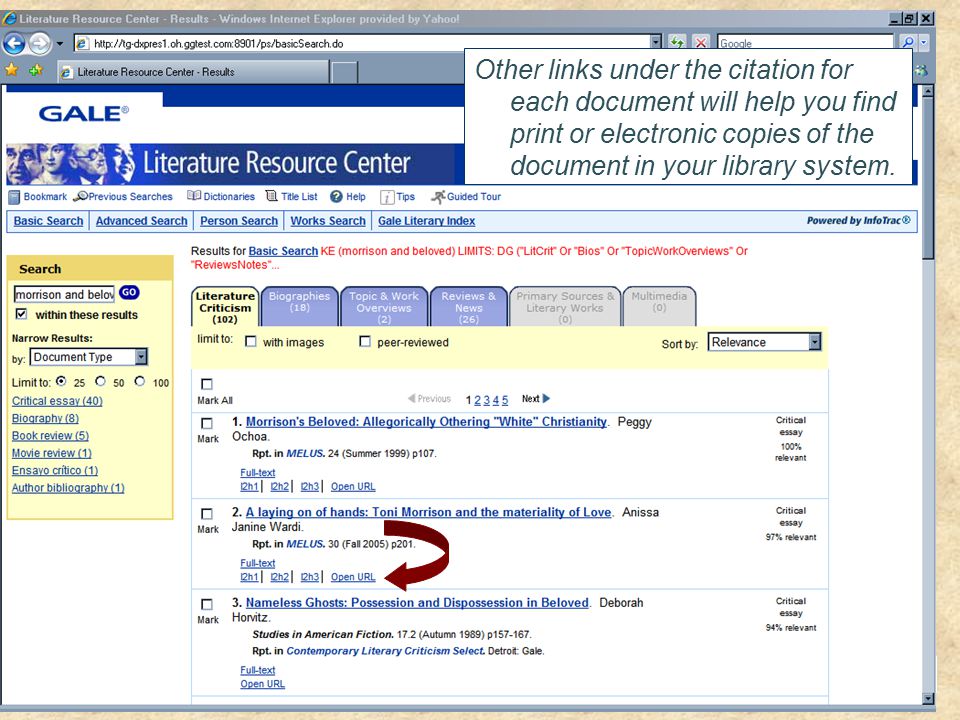Go to Person Search
The height and width of the screenshot is (720, 960).
[239, 221]
